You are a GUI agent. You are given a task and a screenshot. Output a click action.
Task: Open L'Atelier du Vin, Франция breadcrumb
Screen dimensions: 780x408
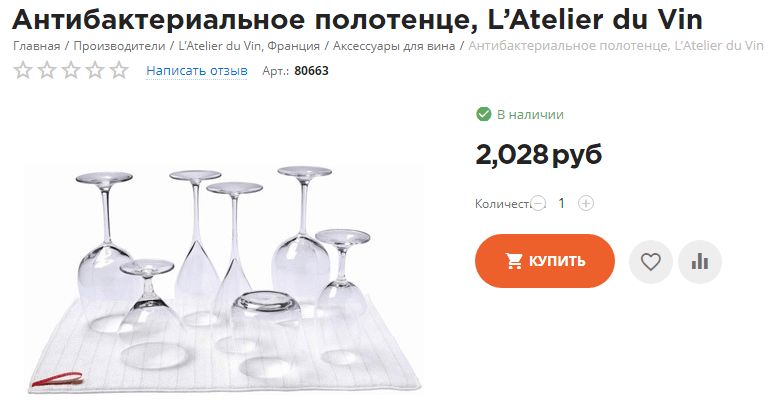tap(249, 46)
